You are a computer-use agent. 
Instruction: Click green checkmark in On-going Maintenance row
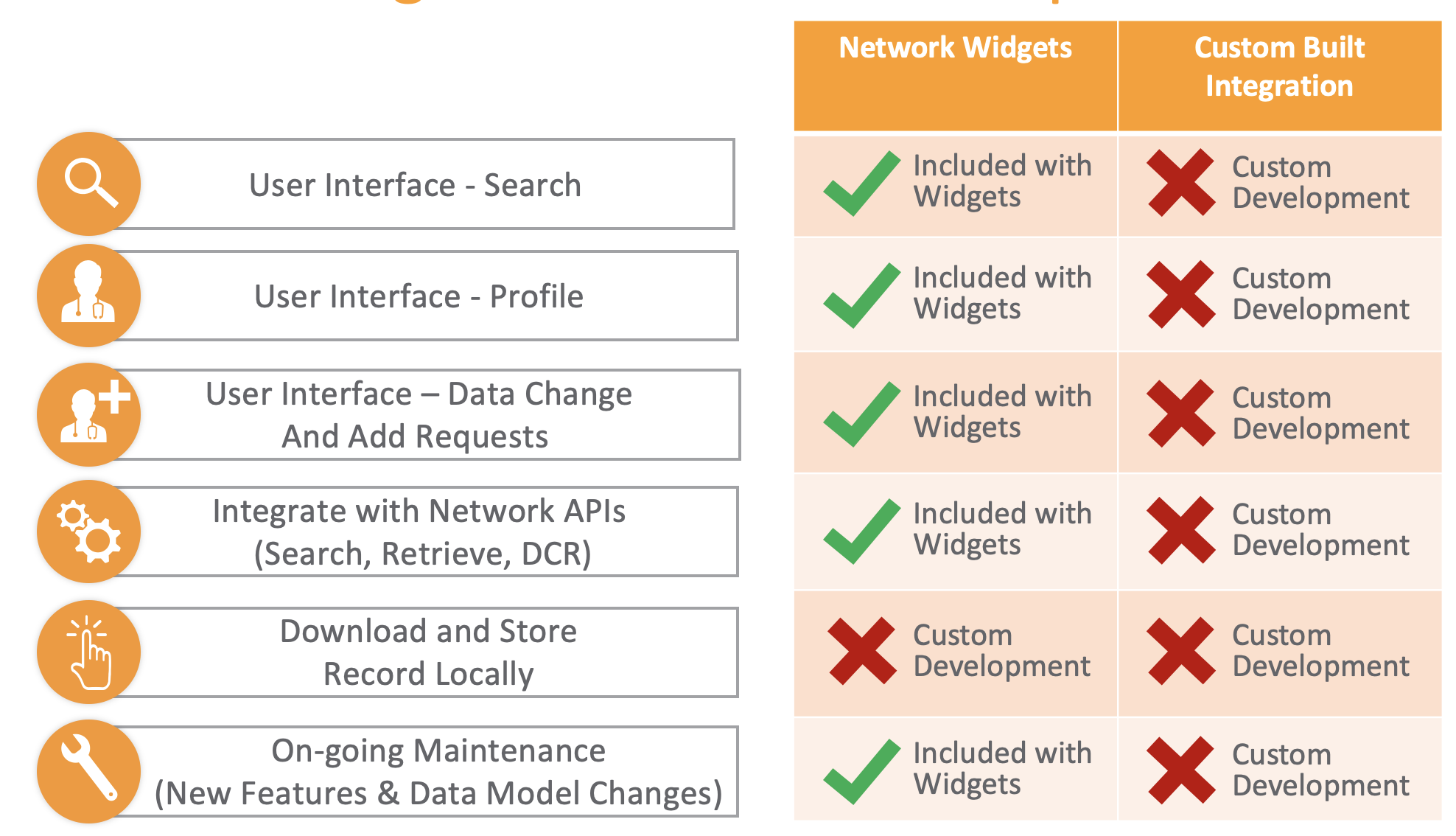click(x=861, y=771)
